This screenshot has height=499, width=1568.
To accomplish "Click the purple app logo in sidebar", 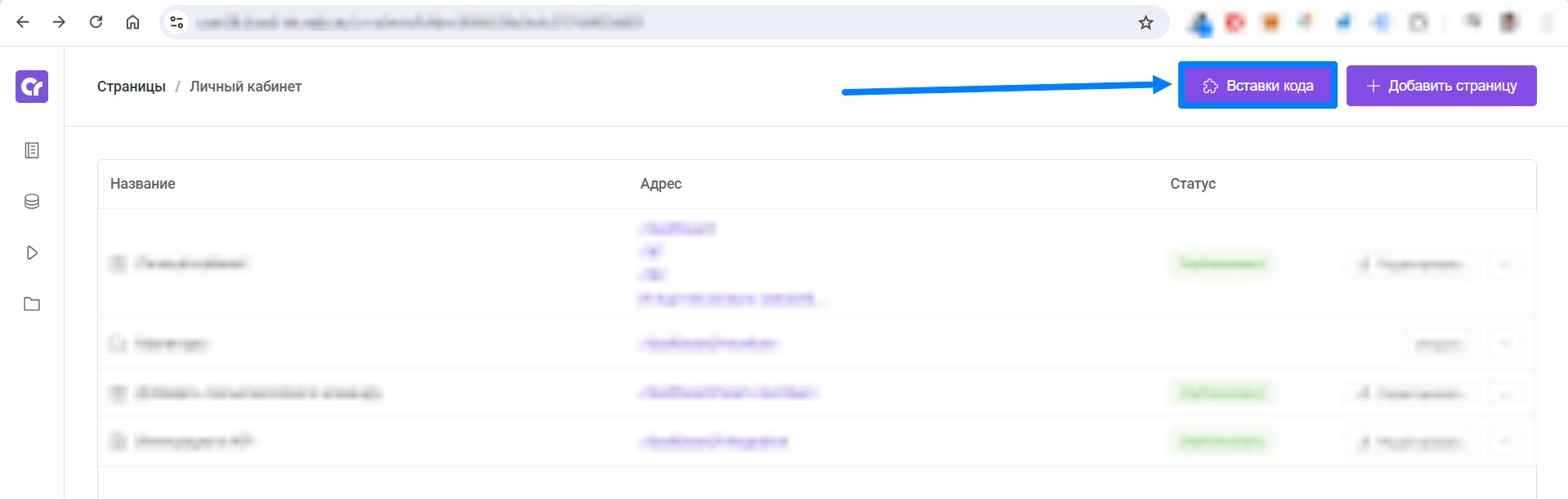I will (32, 87).
